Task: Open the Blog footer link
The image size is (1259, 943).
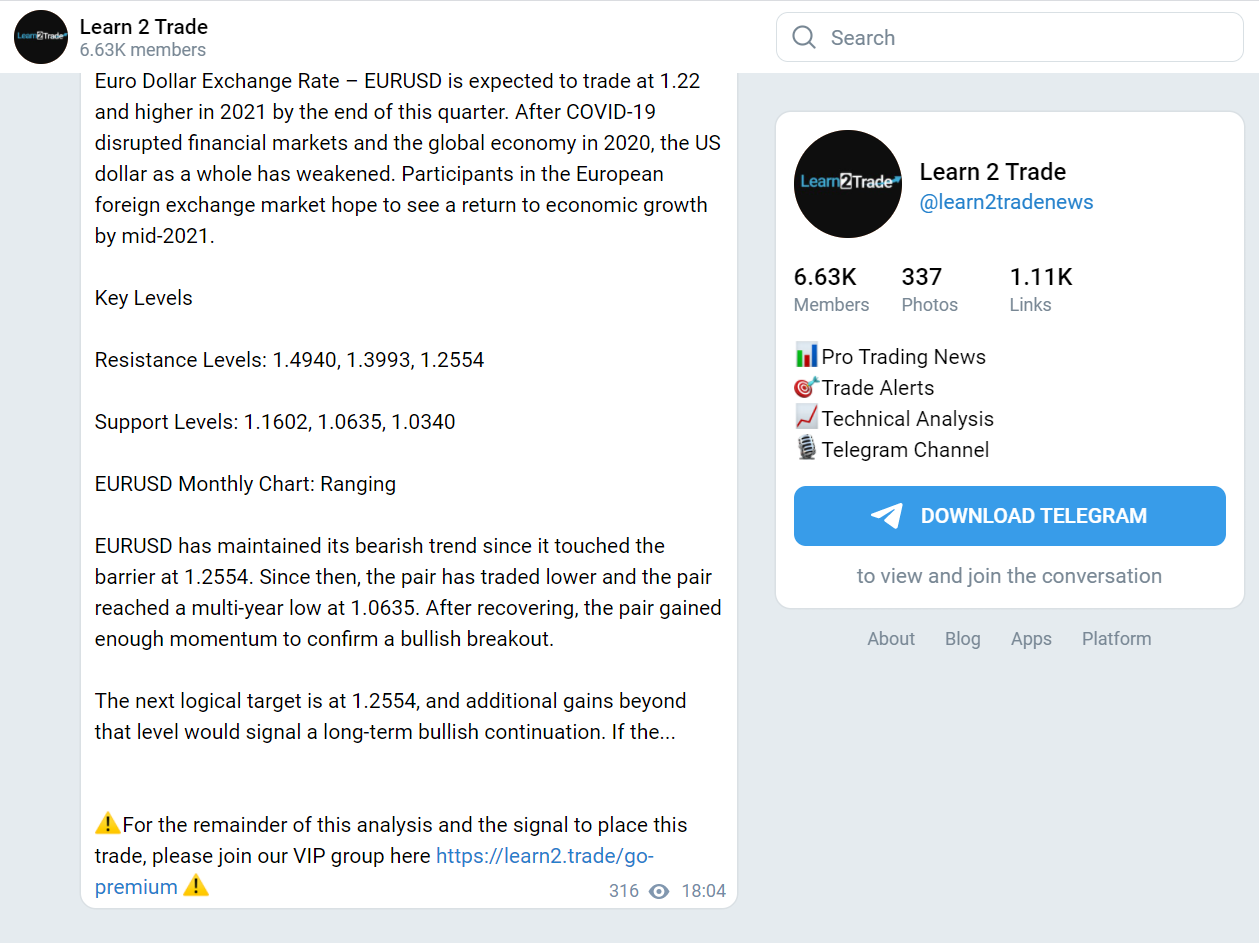Action: pyautogui.click(x=963, y=639)
